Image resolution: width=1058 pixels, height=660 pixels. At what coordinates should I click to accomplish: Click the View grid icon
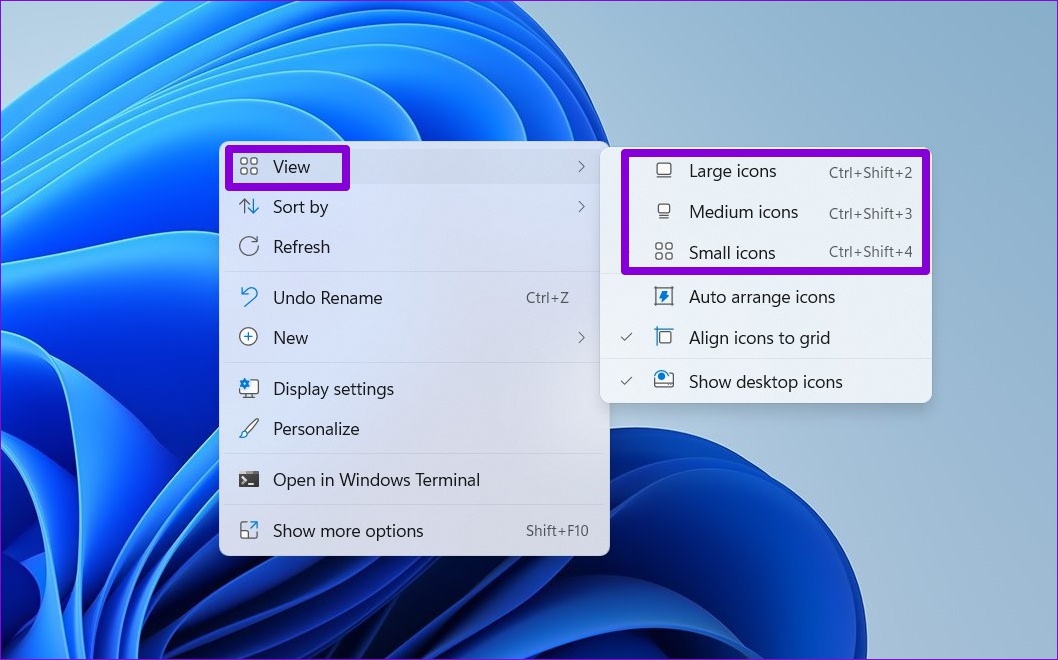coord(249,166)
